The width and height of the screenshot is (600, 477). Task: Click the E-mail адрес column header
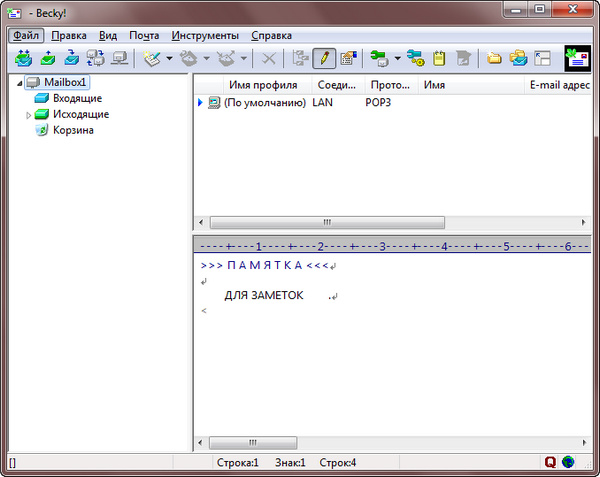pyautogui.click(x=559, y=85)
